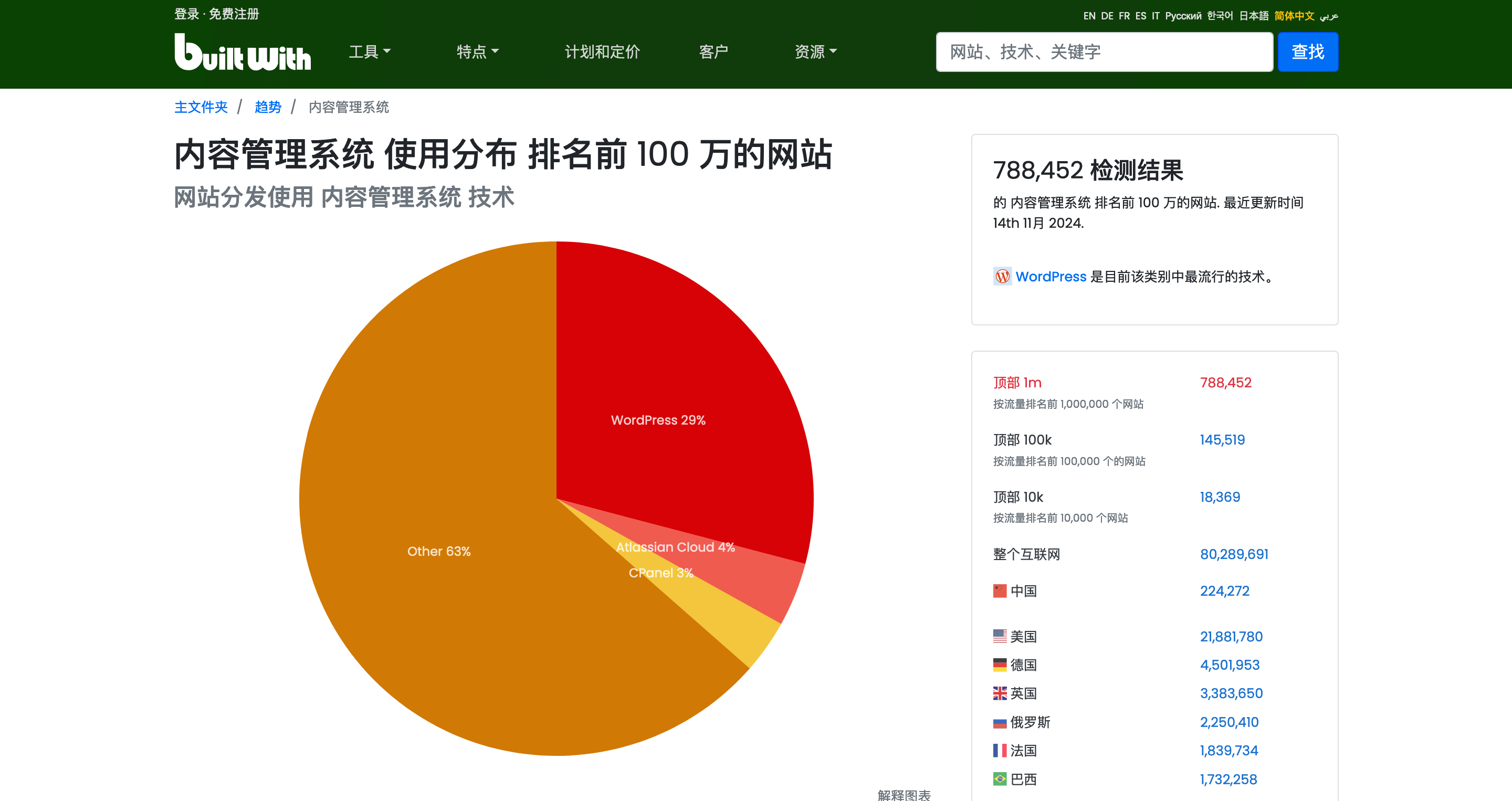Click the 英国 country label
The image size is (1512, 801).
coord(1023,693)
